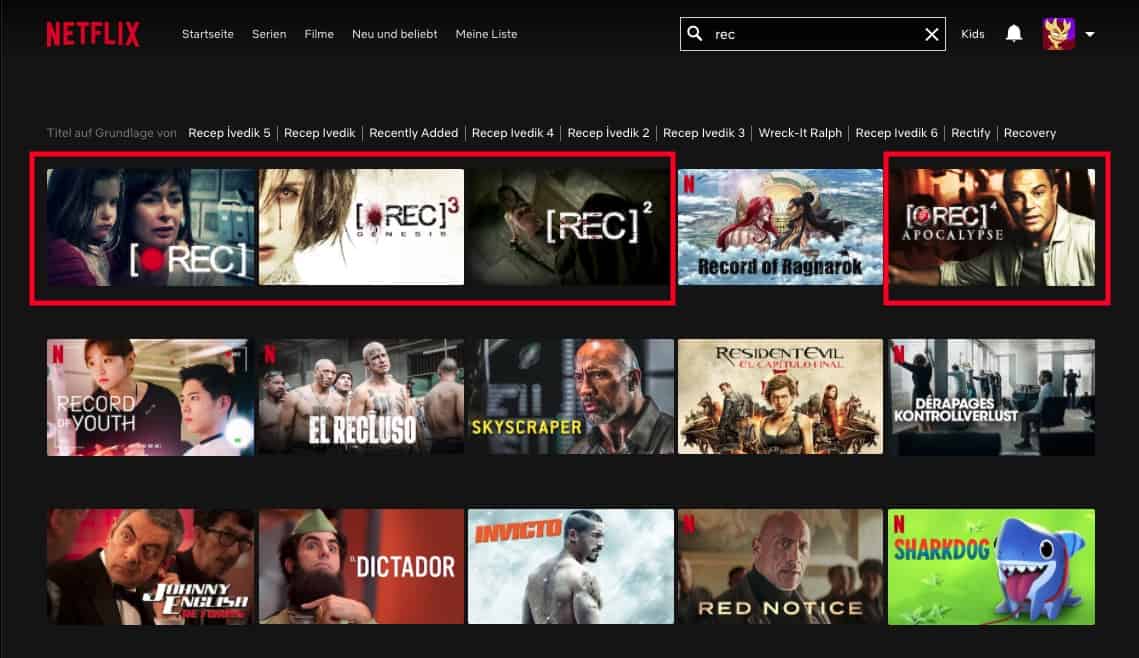Viewport: 1139px width, 658px height.
Task: Open the [REC]4 Apocalypse thumbnail
Action: [993, 228]
